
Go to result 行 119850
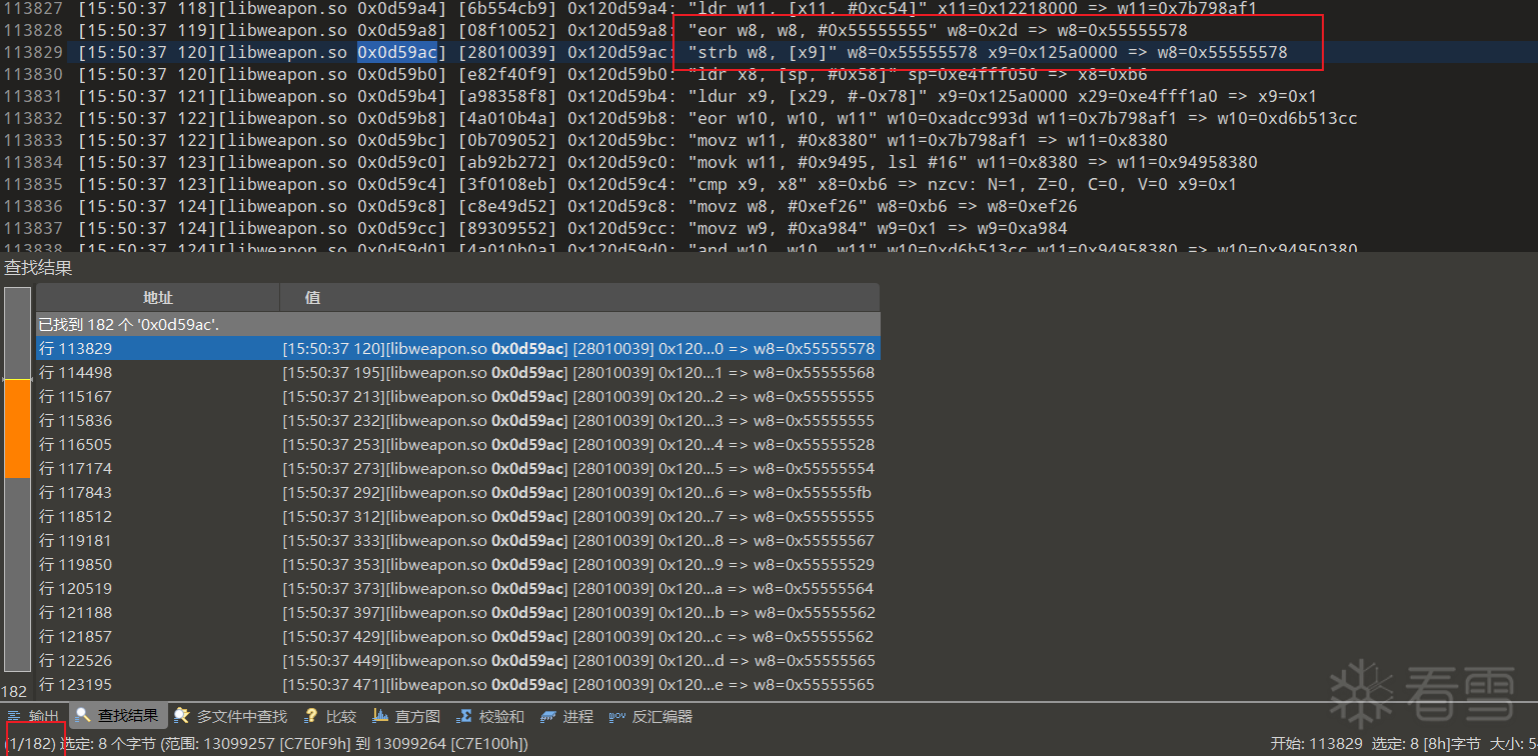pyautogui.click(x=458, y=565)
